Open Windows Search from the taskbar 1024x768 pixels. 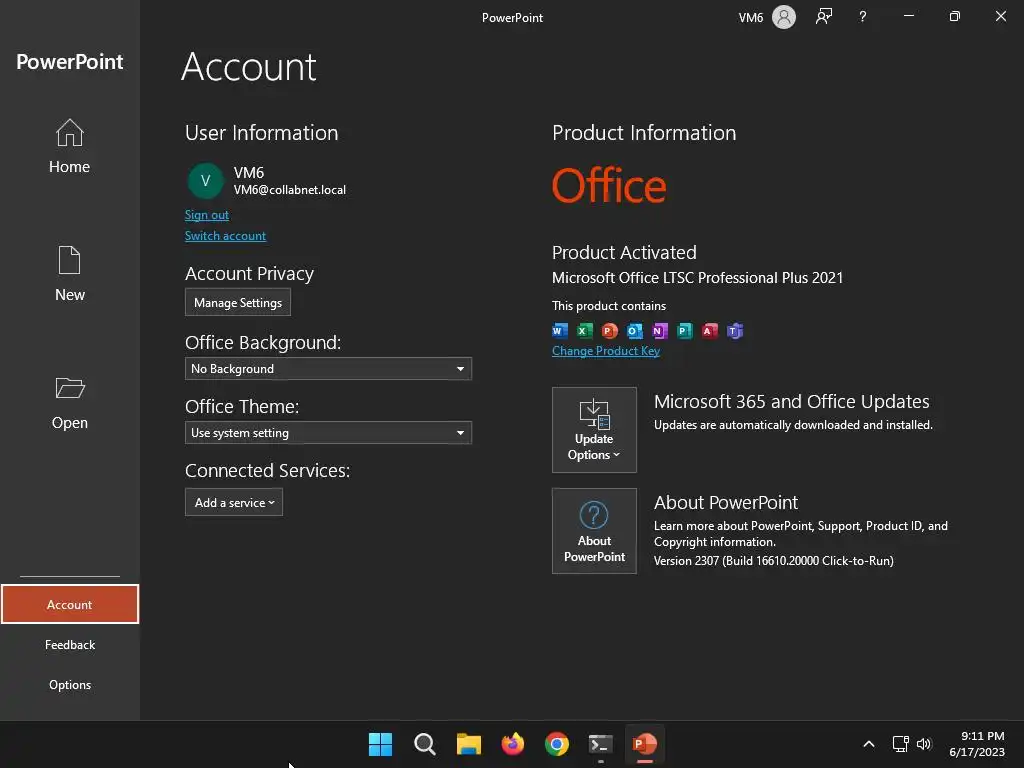(424, 744)
